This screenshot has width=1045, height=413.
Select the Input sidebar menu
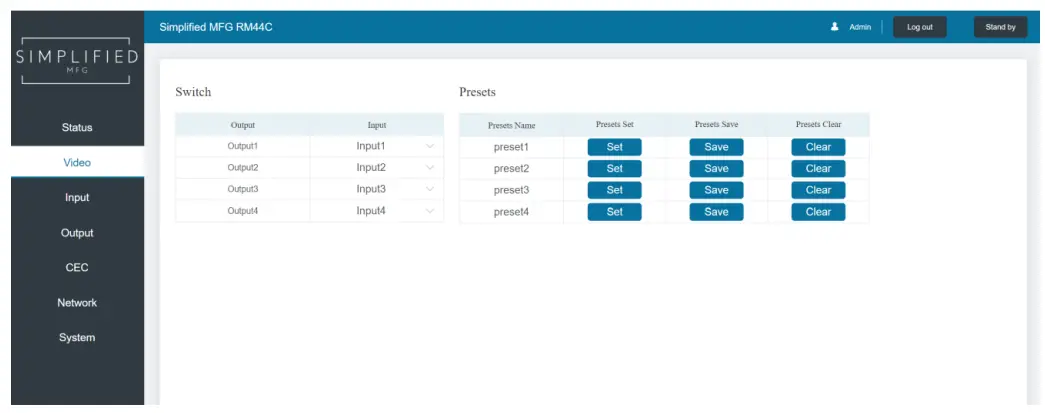pos(77,198)
